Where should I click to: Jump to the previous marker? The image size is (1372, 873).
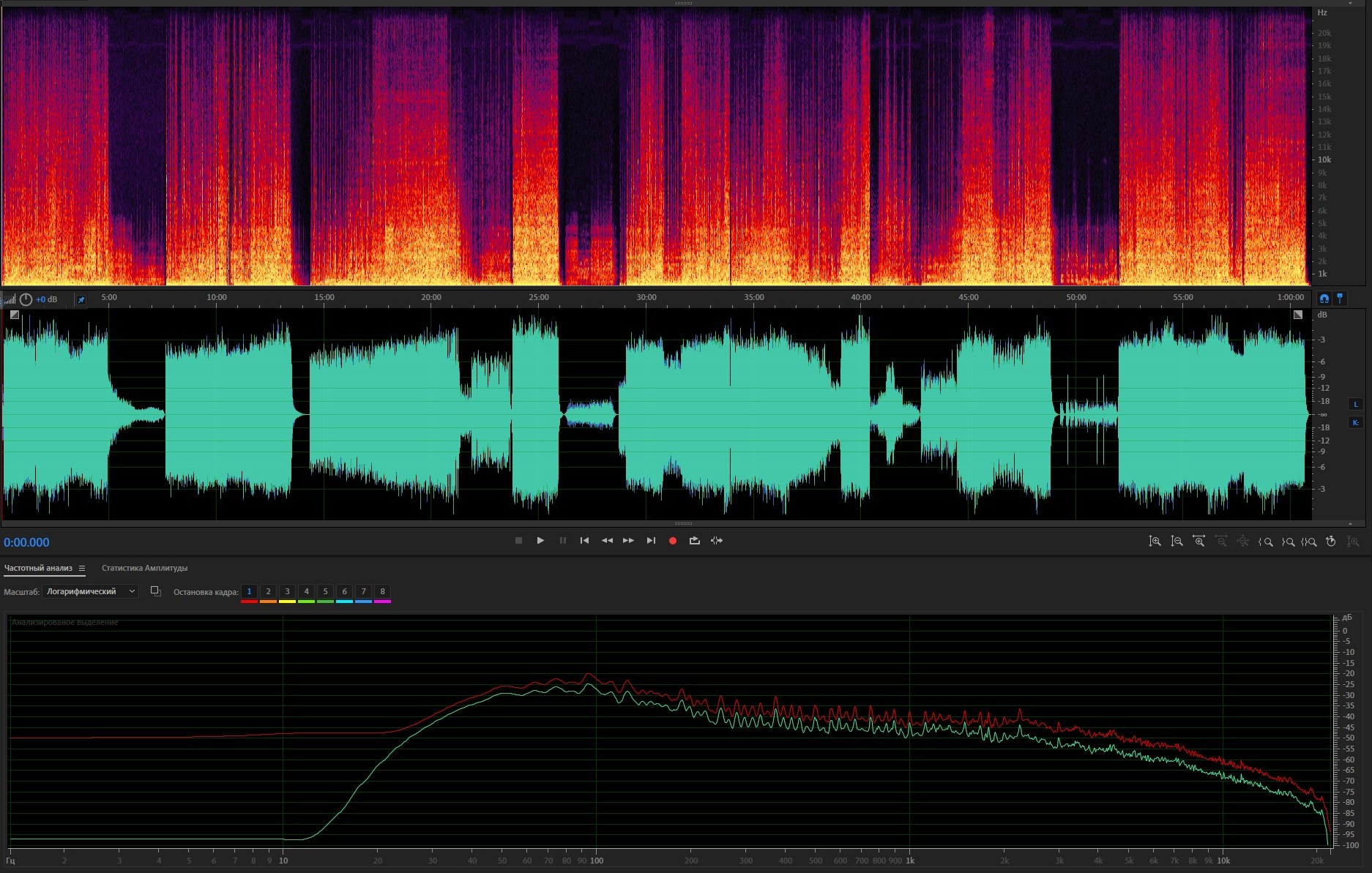click(584, 541)
